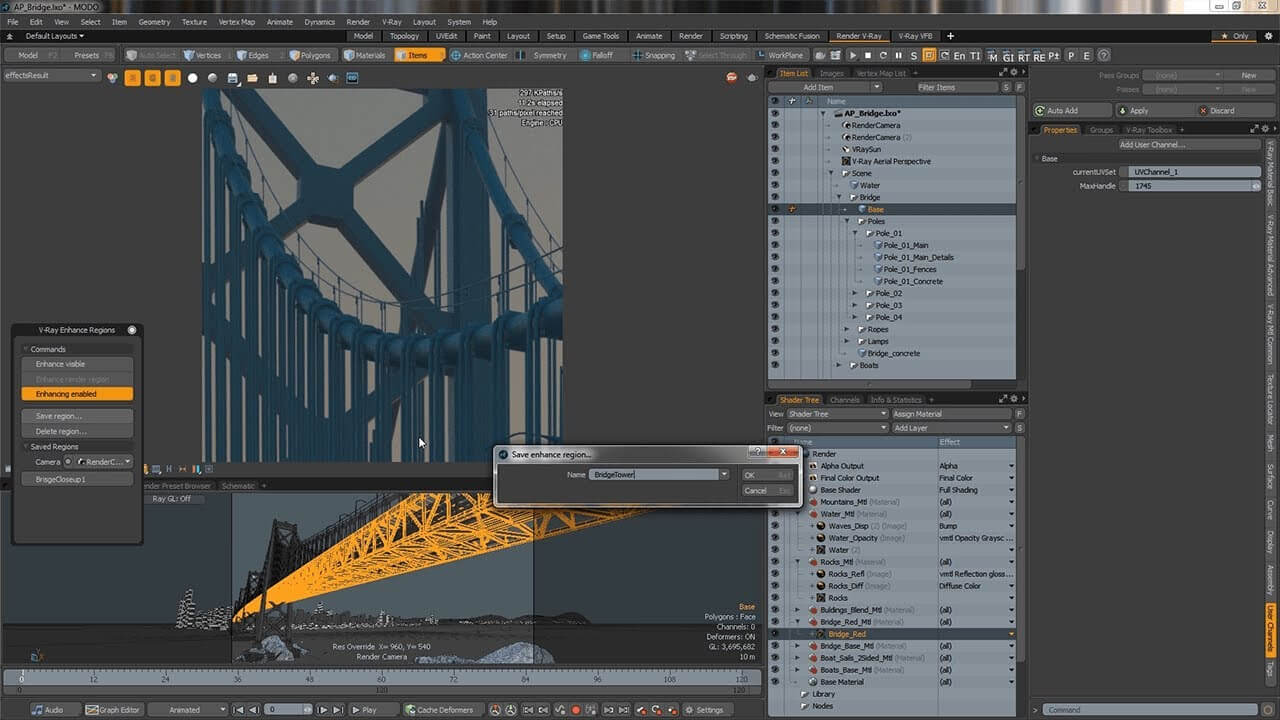Select Polygons selection mode
Image resolution: width=1280 pixels, height=720 pixels.
click(310, 55)
